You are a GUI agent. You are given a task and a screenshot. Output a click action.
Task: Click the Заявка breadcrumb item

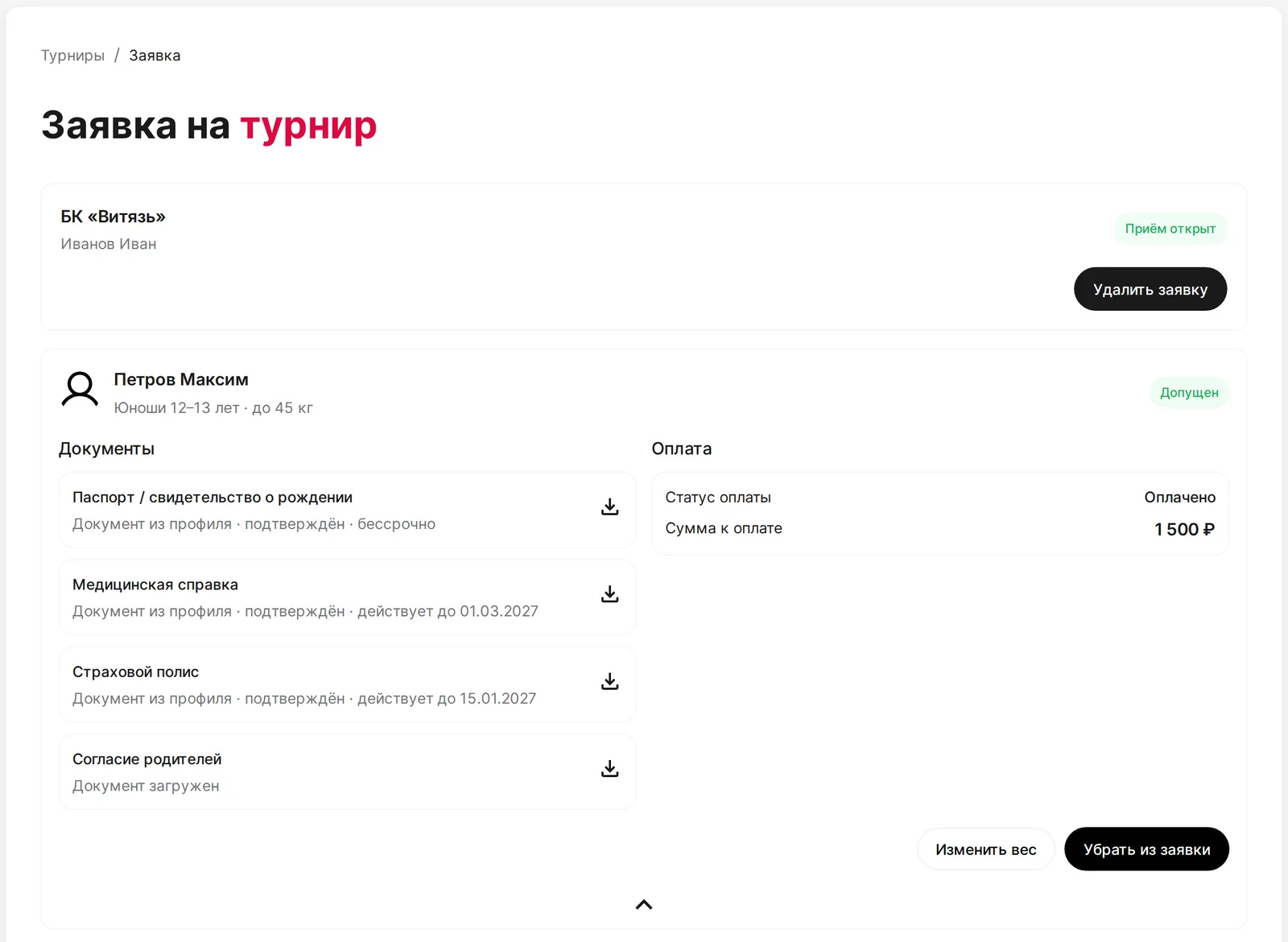click(x=155, y=56)
